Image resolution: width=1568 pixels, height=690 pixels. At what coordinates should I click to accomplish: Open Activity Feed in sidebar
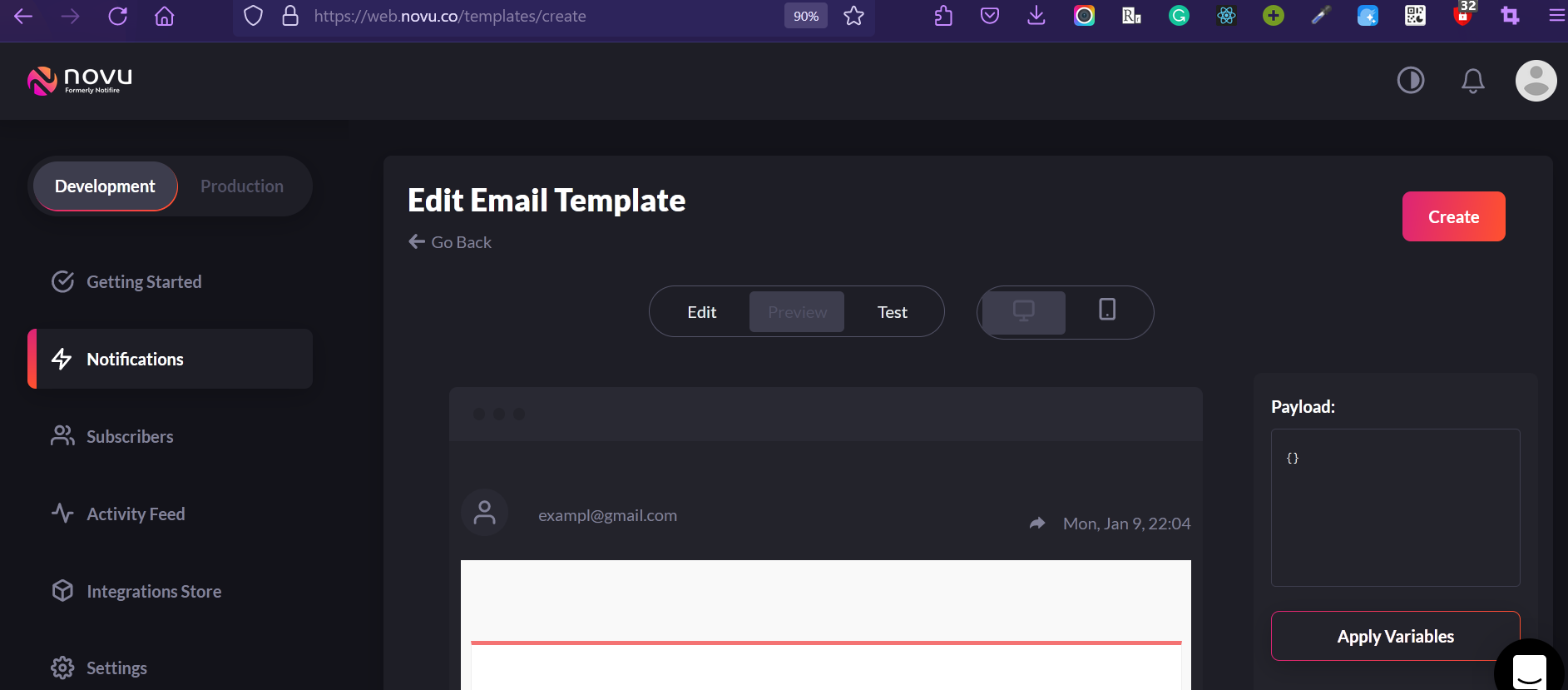point(171,514)
